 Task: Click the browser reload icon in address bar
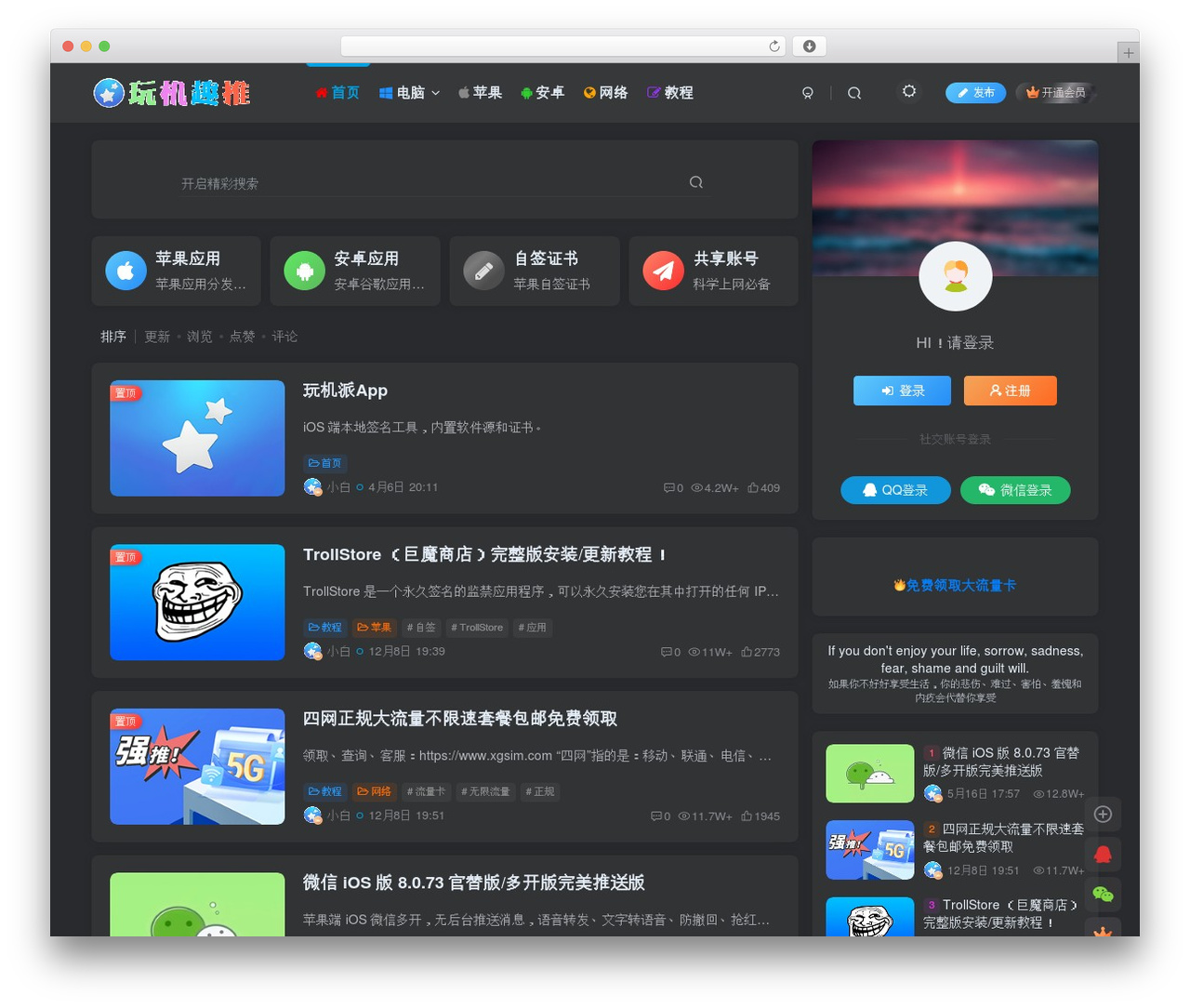coord(774,46)
